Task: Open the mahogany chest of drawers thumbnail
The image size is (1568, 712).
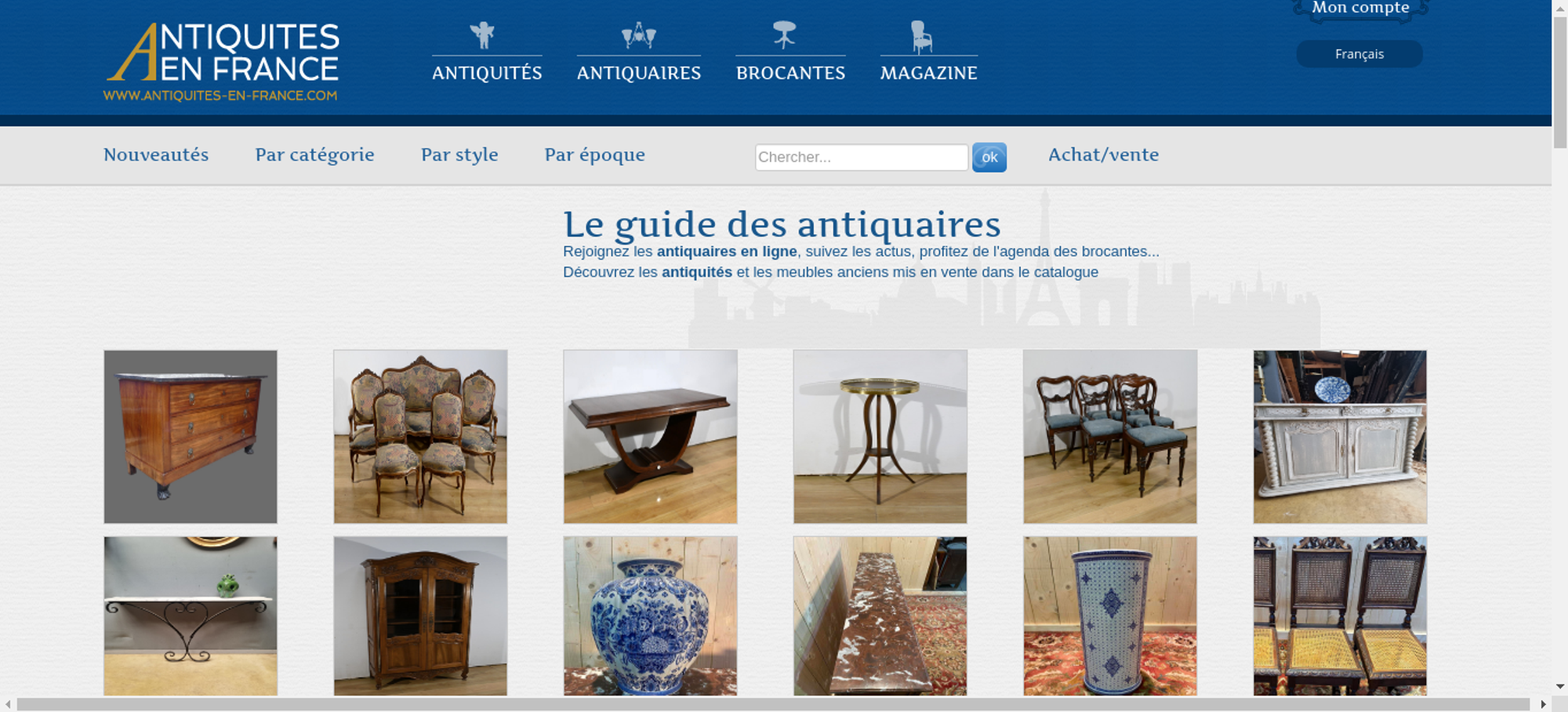Action: coord(191,437)
